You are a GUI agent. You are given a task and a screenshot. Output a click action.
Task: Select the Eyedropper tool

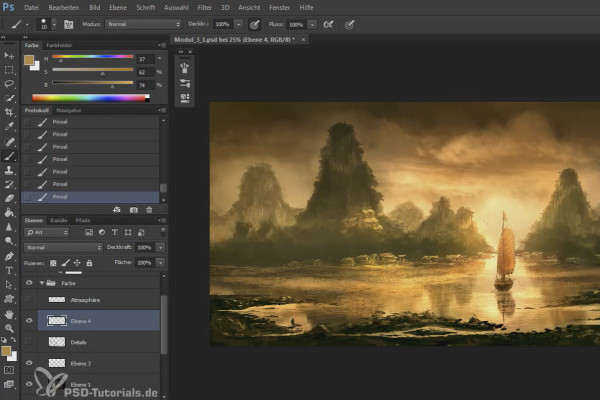[x=9, y=126]
